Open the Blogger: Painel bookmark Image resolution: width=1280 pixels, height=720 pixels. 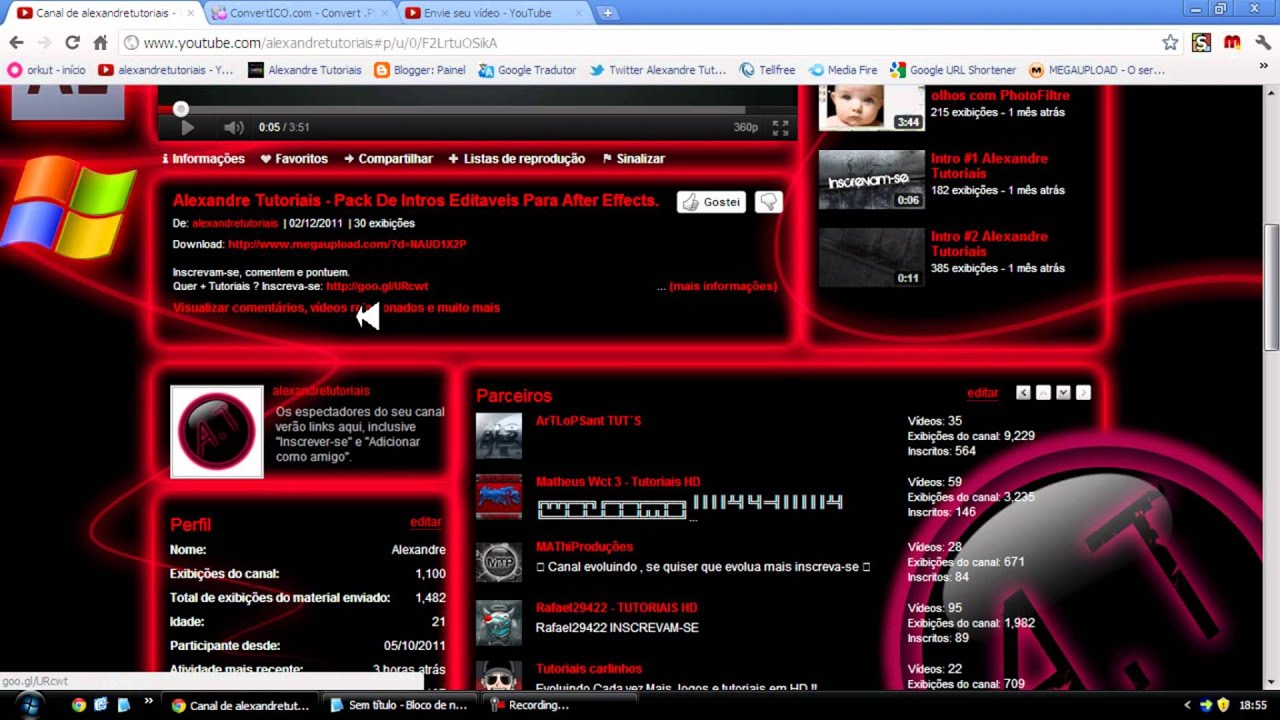pyautogui.click(x=419, y=70)
